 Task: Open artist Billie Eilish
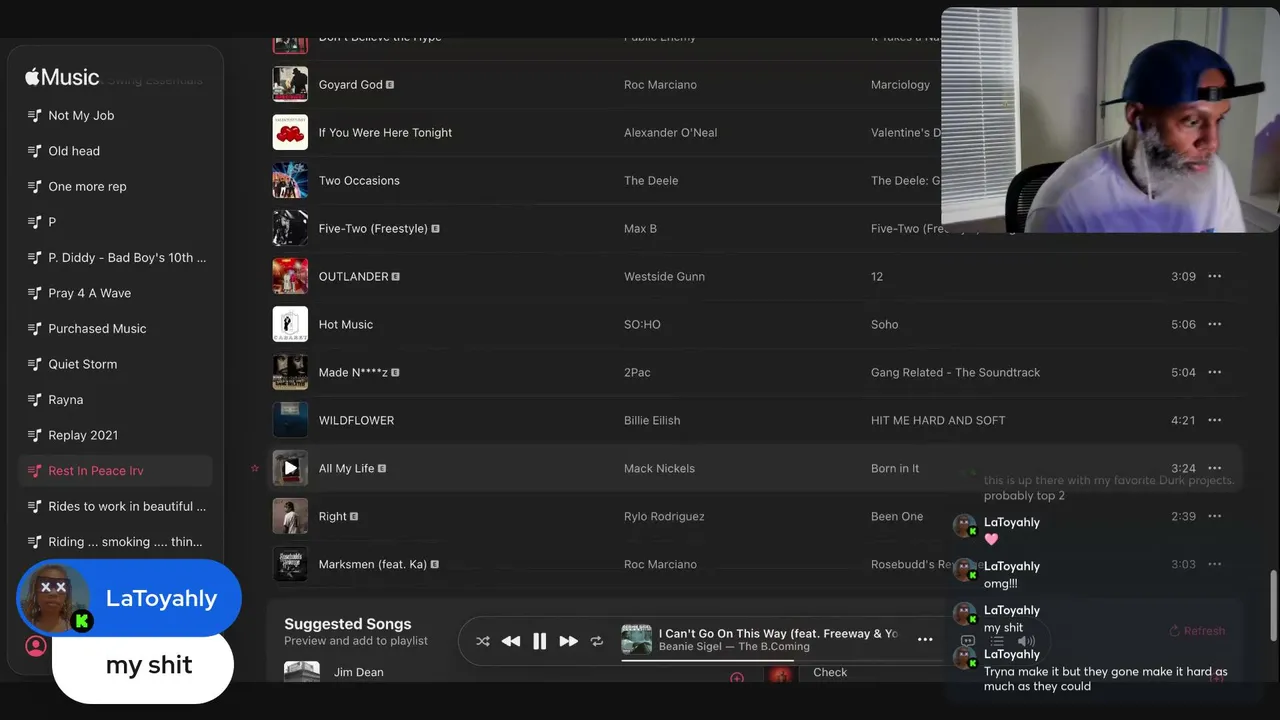pyautogui.click(x=652, y=420)
